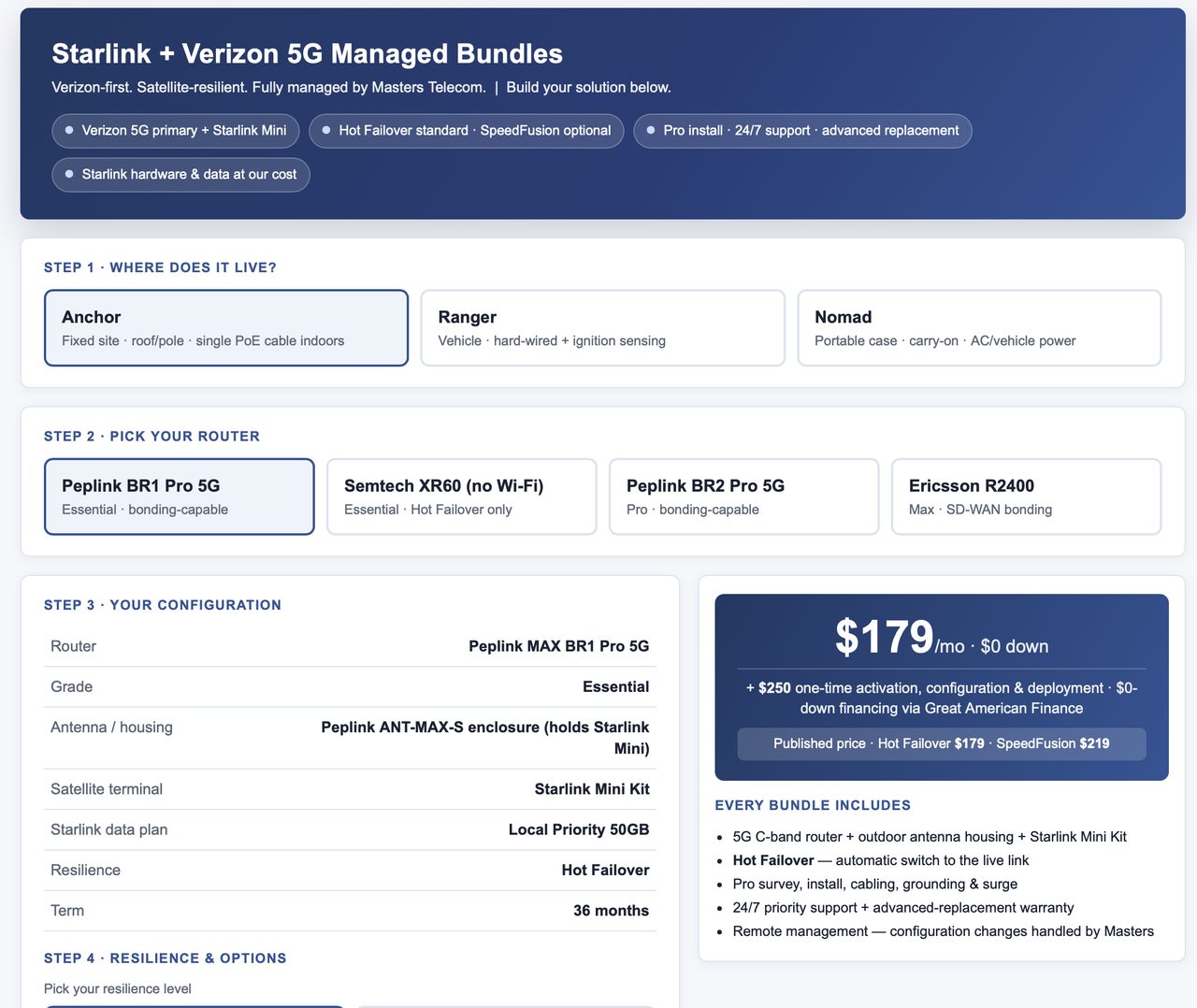The image size is (1197, 1008).
Task: Select Peplink BR1 Pro 5G router
Action: coord(180,497)
